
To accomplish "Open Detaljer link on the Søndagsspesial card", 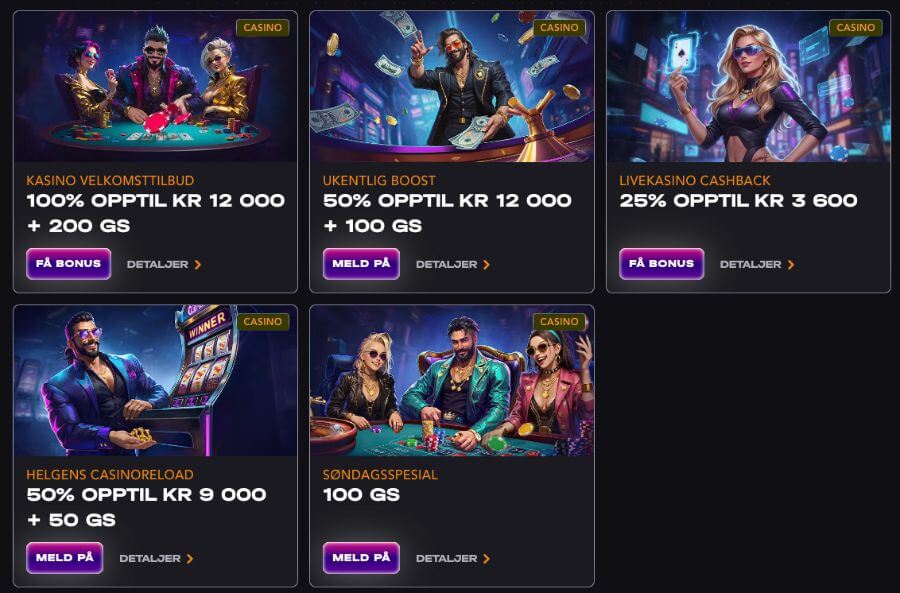I will 448,558.
